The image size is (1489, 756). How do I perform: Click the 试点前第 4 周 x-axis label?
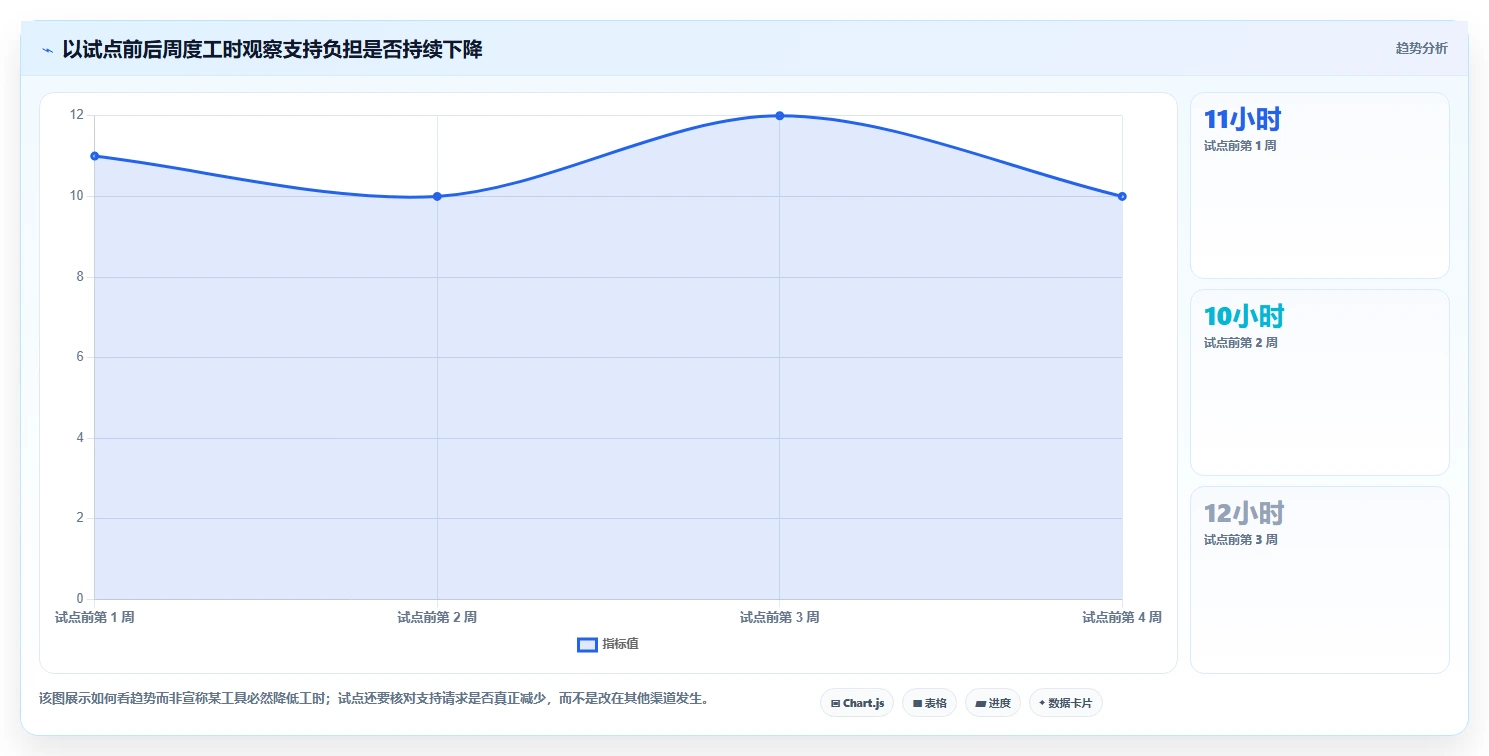1122,617
